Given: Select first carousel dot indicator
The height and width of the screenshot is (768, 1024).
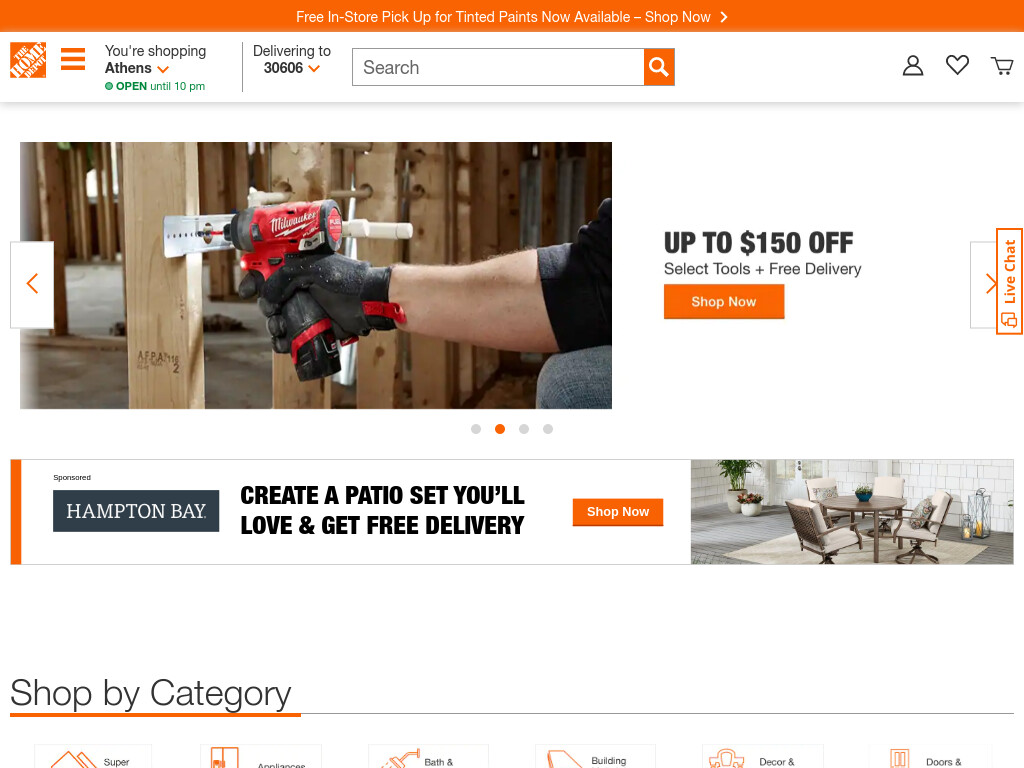Looking at the screenshot, I should pyautogui.click(x=476, y=429).
